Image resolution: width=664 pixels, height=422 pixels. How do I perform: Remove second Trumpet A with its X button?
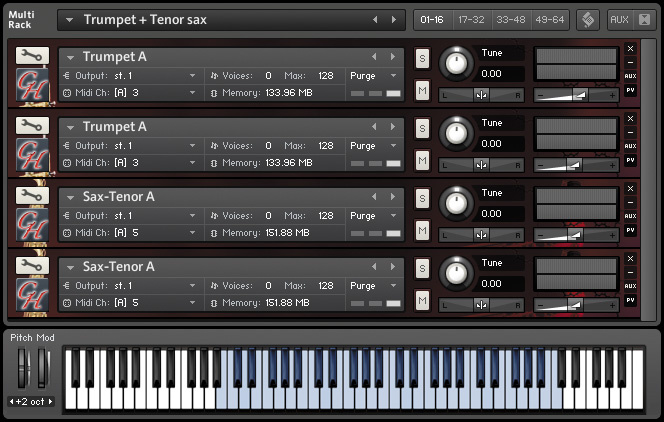[630, 119]
